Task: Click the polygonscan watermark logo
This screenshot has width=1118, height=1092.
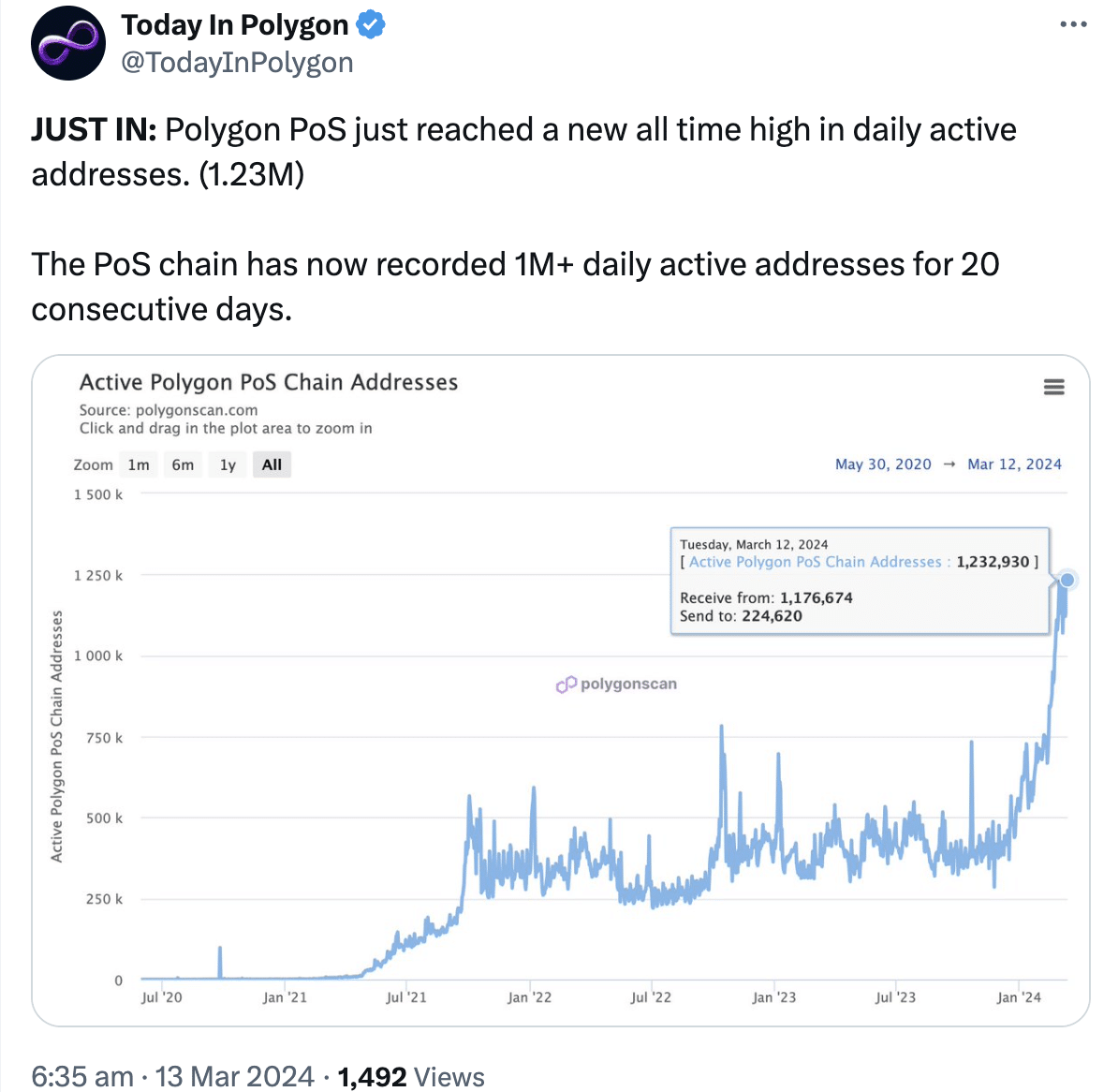Action: [x=616, y=684]
